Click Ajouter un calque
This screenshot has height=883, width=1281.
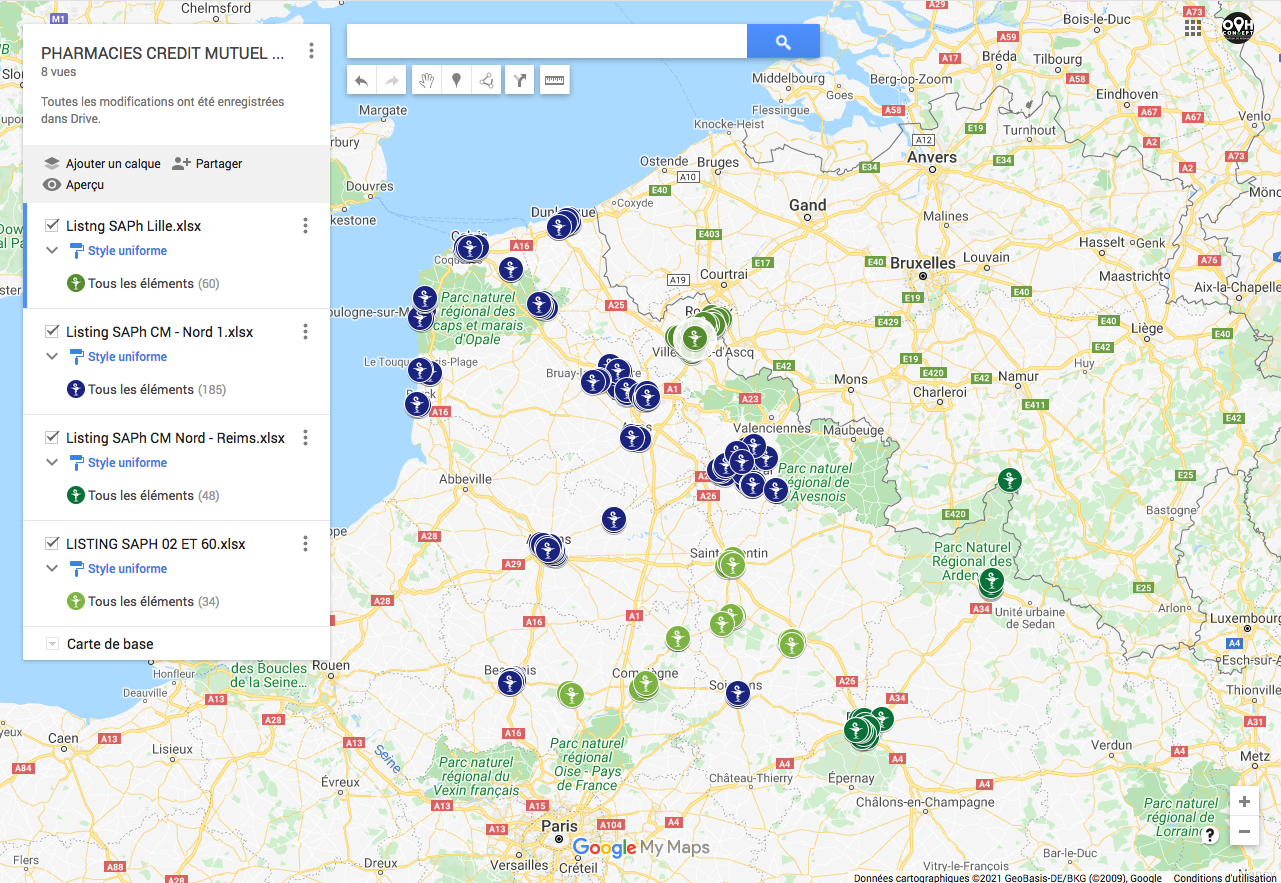(x=113, y=164)
